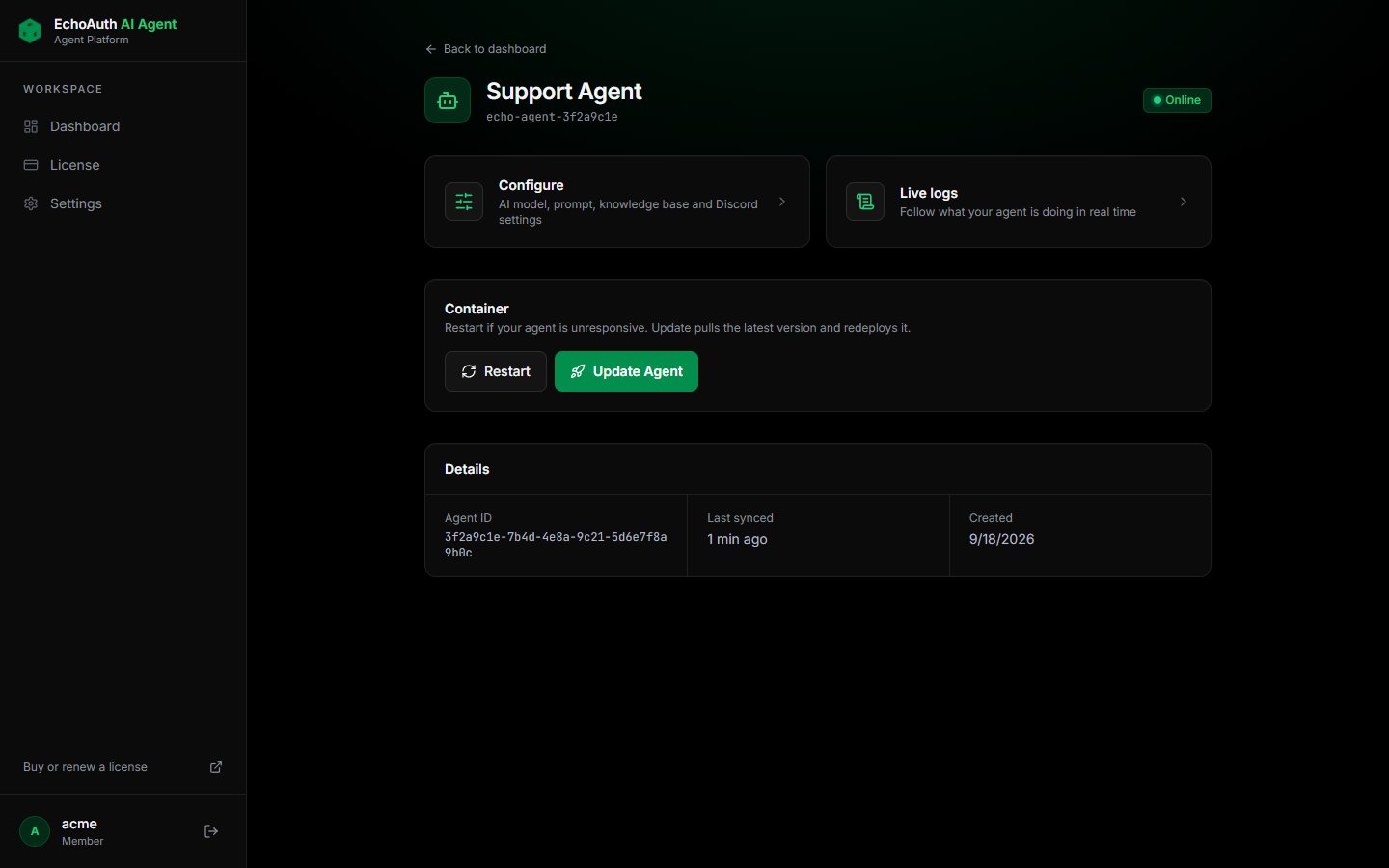The width and height of the screenshot is (1389, 868).
Task: Click the Support Agent heading
Action: pyautogui.click(x=564, y=92)
